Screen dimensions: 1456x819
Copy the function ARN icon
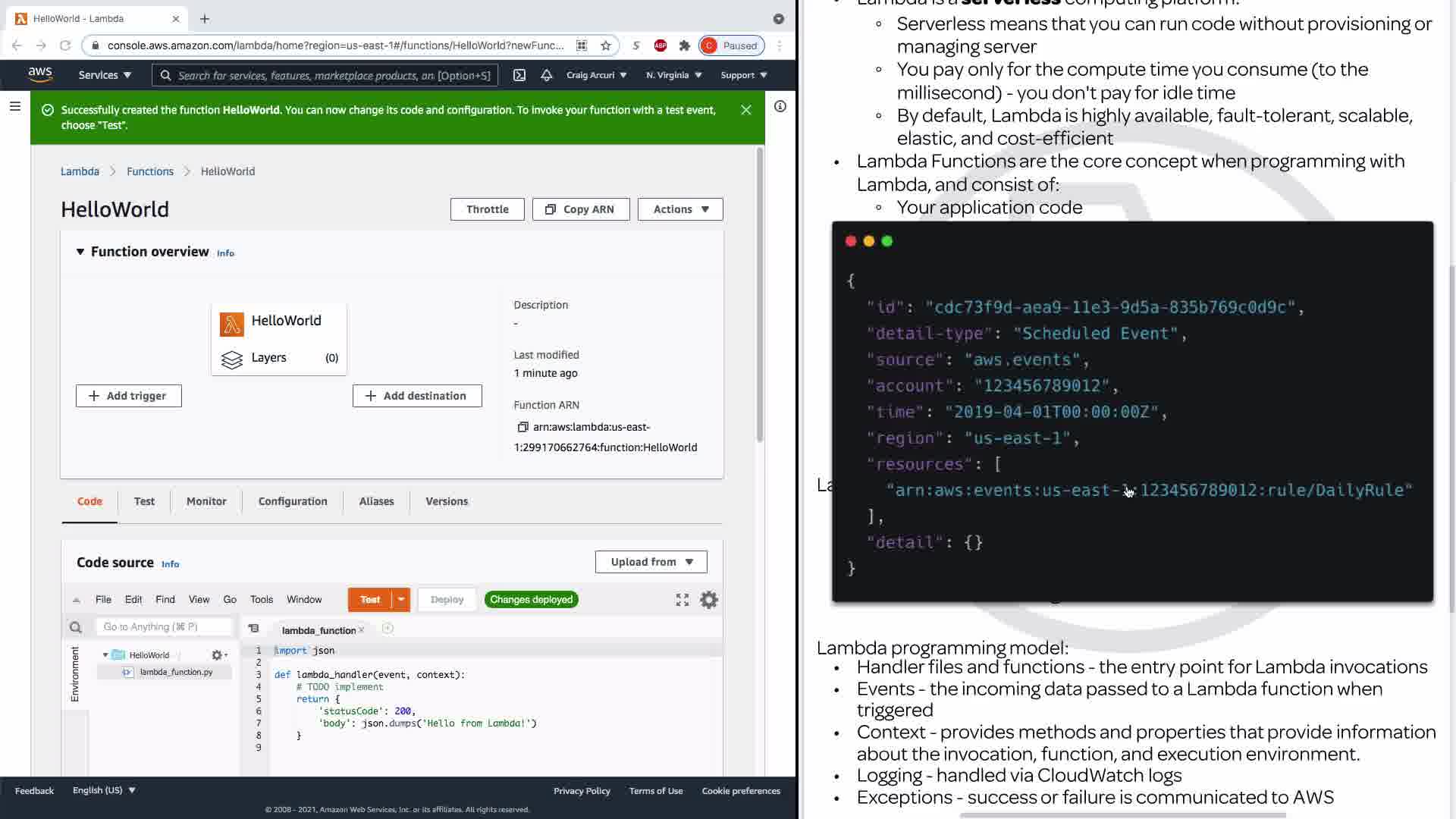tap(522, 427)
